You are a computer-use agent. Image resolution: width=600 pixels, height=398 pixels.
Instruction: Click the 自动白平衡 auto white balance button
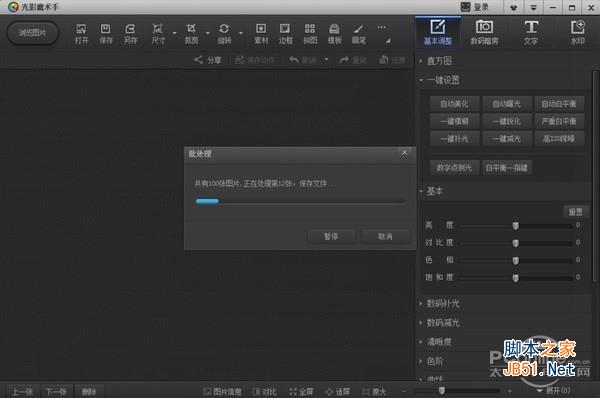(559, 104)
